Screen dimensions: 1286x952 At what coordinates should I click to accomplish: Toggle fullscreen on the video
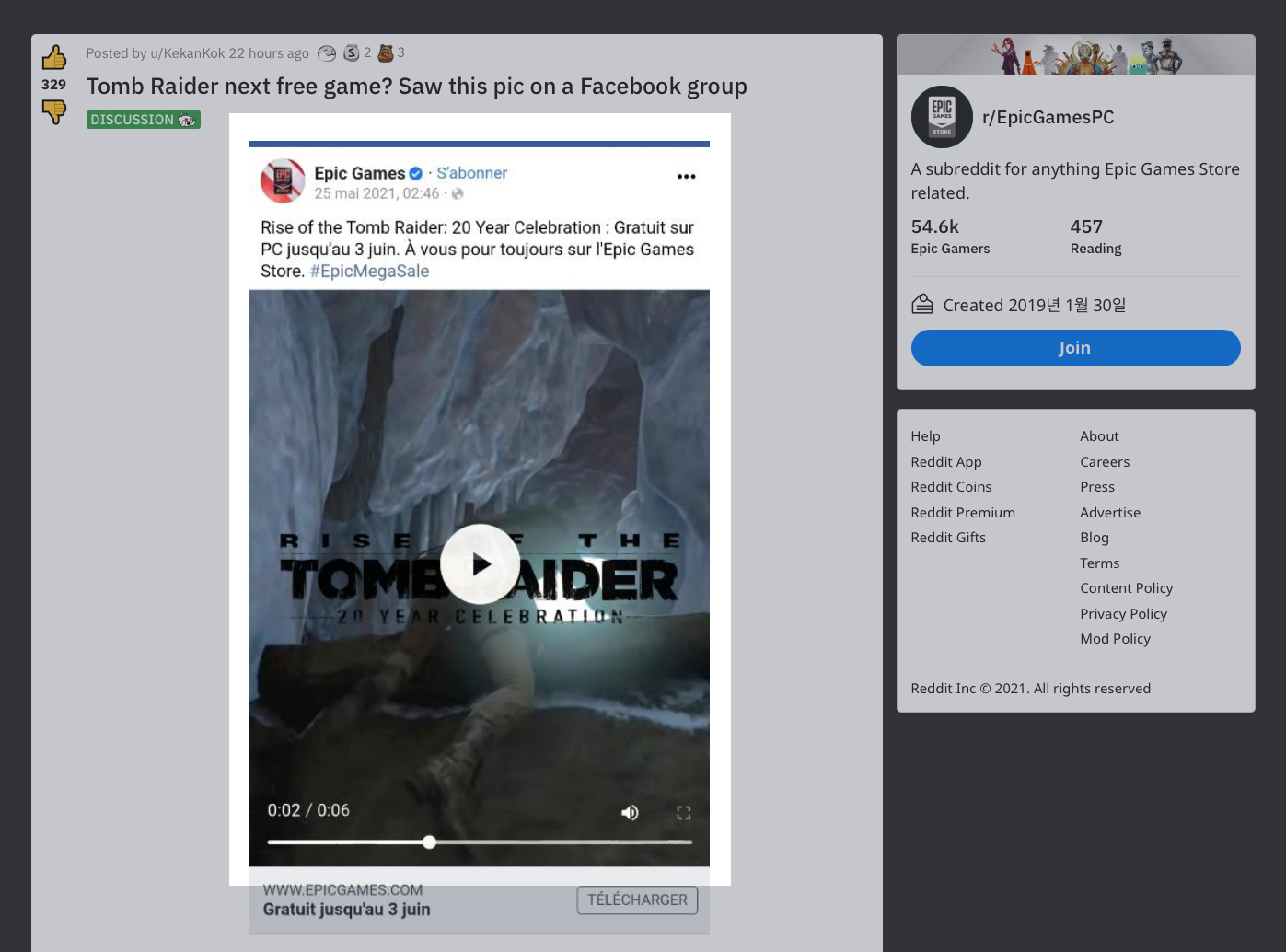click(x=684, y=812)
